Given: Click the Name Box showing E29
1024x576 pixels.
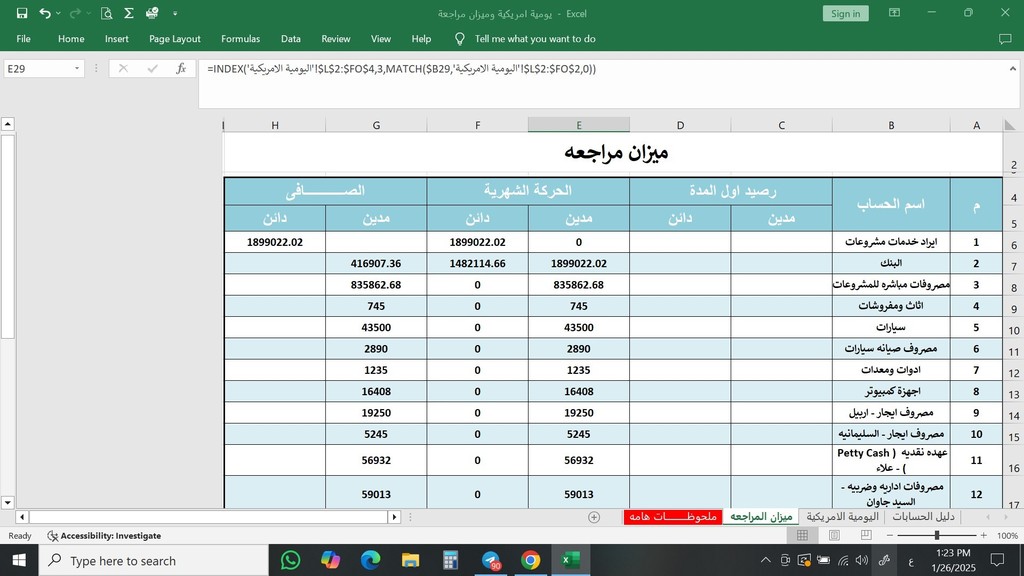Looking at the screenshot, I should tap(37, 69).
